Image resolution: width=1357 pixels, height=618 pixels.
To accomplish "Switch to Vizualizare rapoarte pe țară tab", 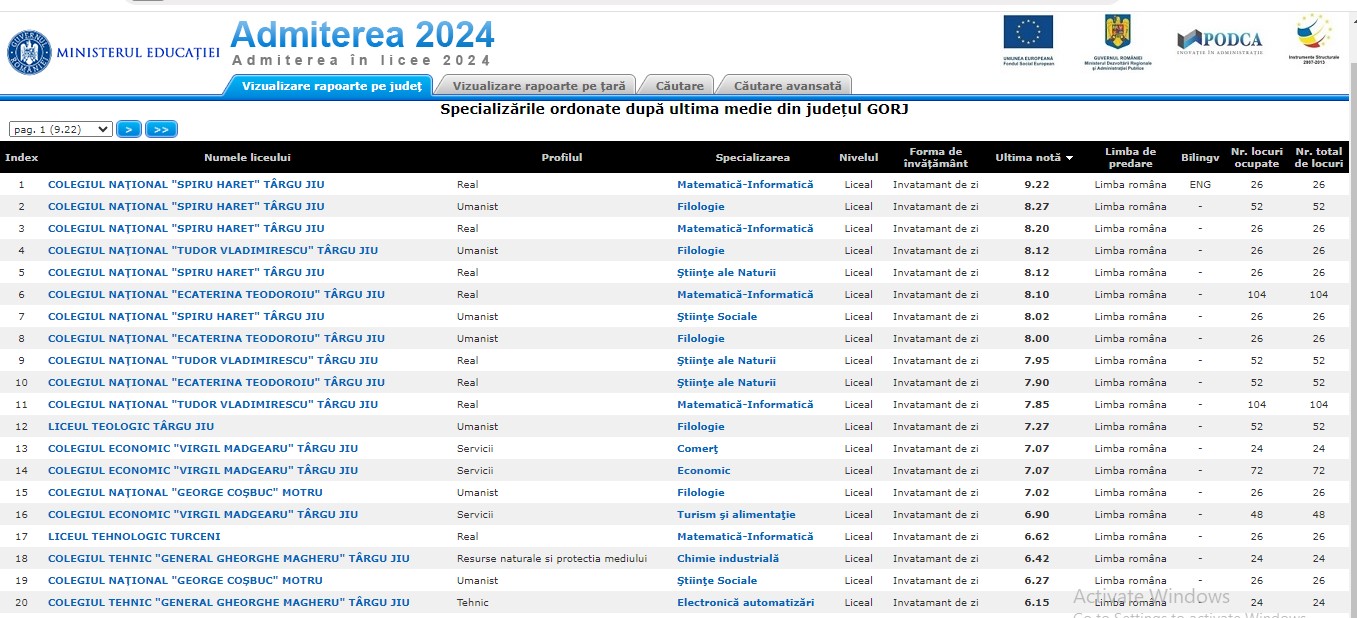I will [x=538, y=86].
